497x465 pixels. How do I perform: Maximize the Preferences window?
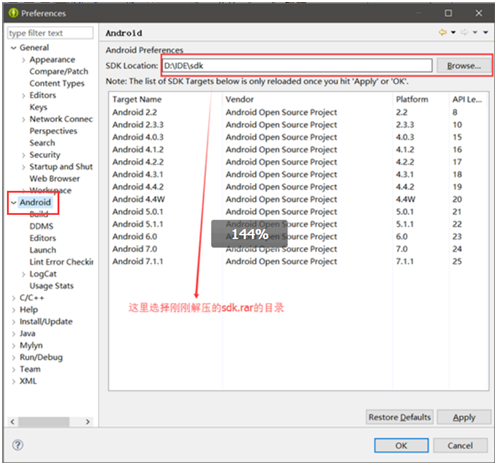[448, 13]
